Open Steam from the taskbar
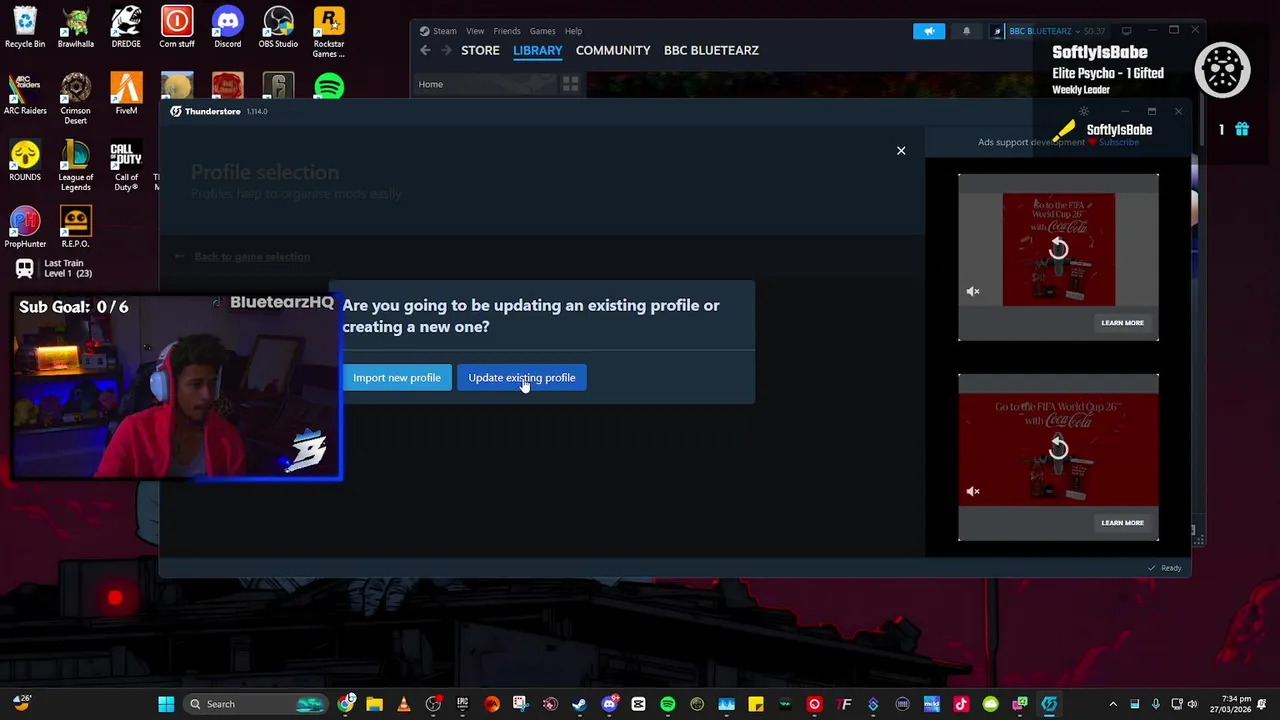Screen dimensions: 1280x720 pos(580,704)
